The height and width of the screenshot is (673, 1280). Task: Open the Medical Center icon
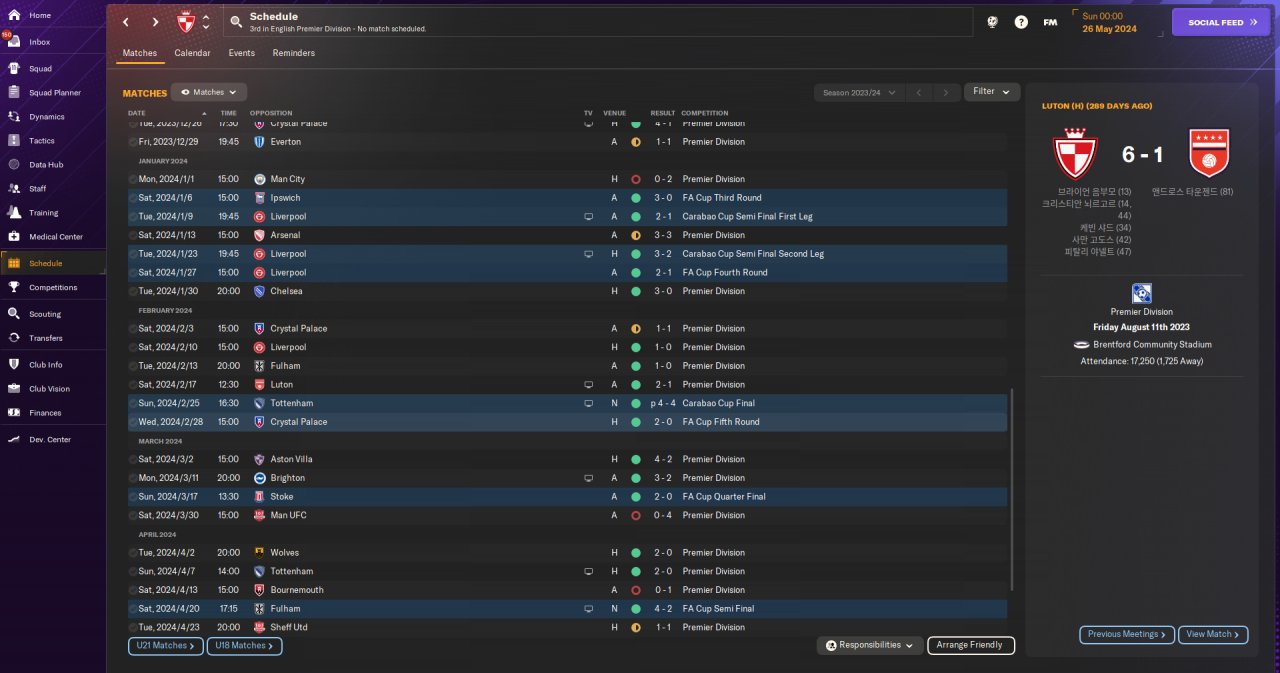(x=14, y=237)
